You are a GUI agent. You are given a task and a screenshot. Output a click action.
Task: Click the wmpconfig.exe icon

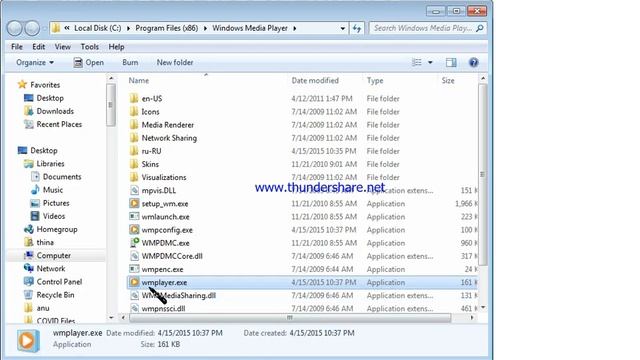(134, 229)
